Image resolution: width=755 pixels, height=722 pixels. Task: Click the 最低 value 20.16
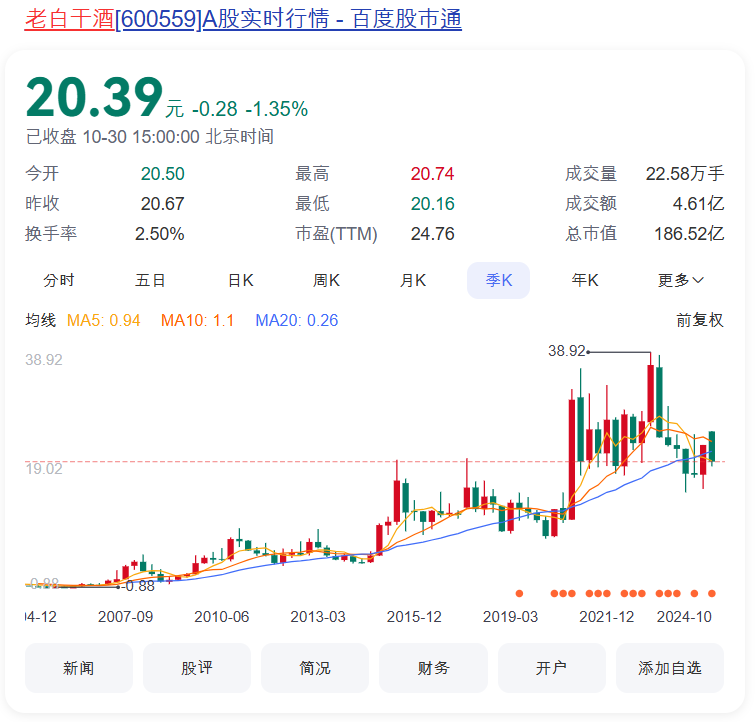click(432, 204)
